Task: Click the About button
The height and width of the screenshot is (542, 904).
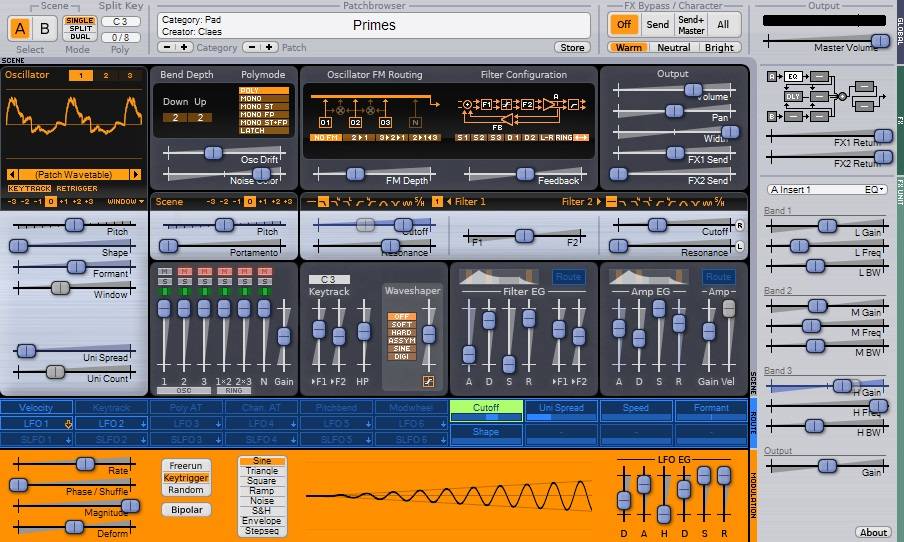Action: [x=873, y=532]
